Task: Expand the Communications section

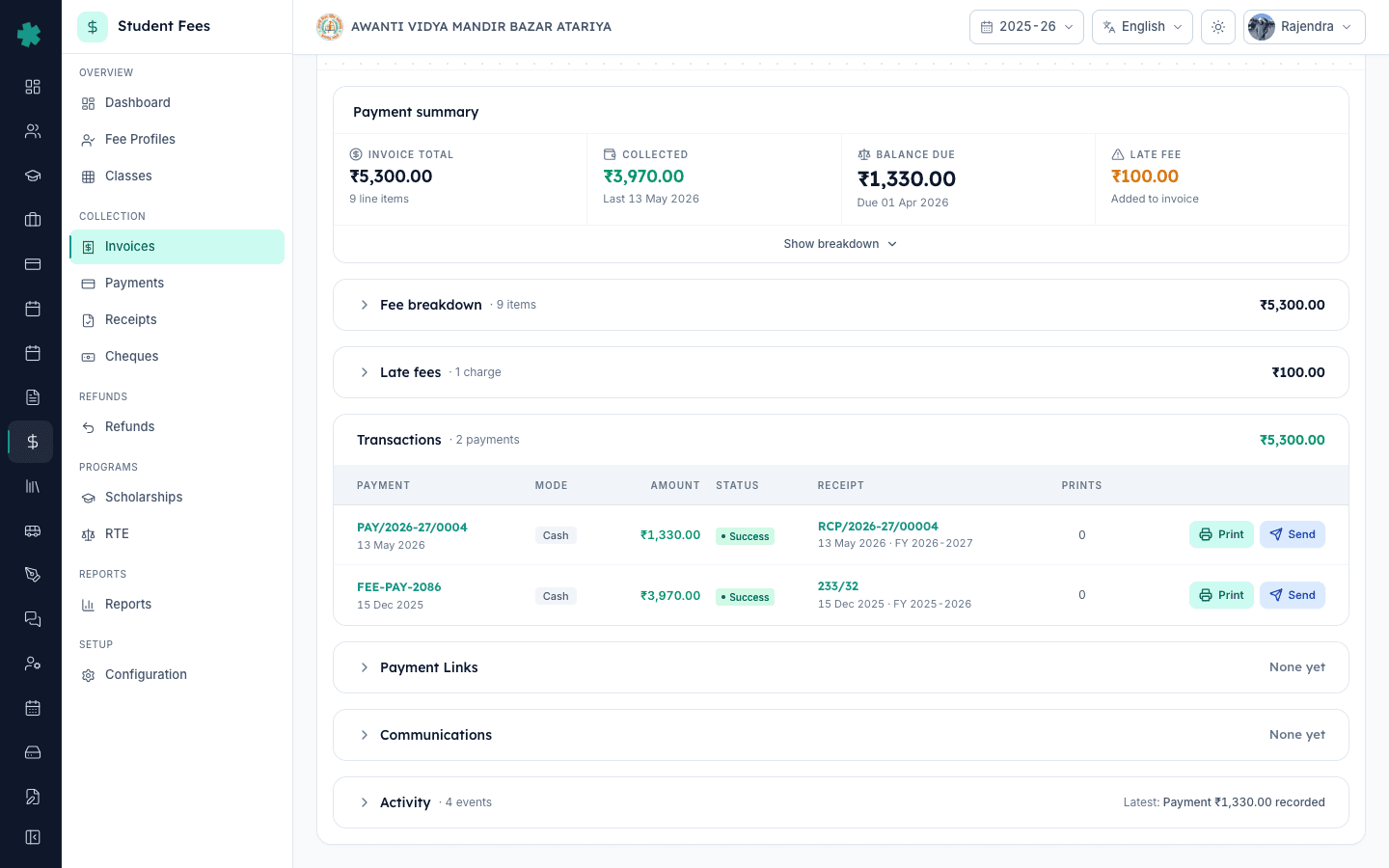Action: pos(840,735)
